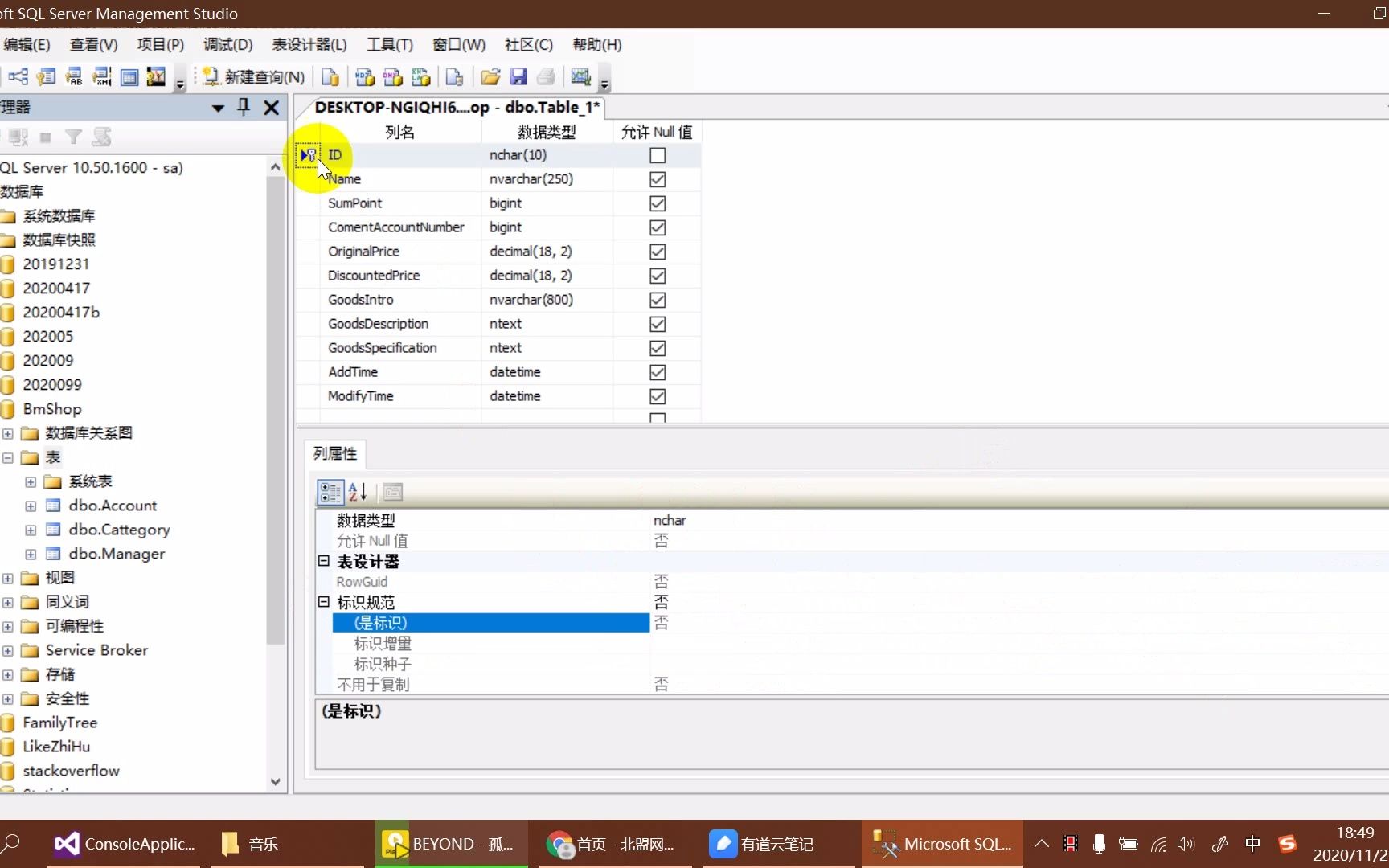Select the 列属性 tab
The width and height of the screenshot is (1389, 868).
[335, 453]
